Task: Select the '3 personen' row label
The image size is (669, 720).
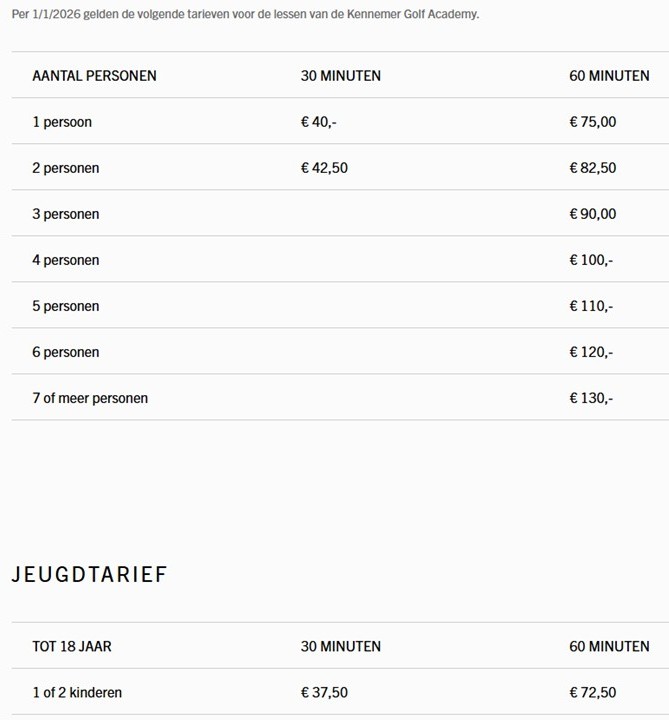Action: point(66,214)
